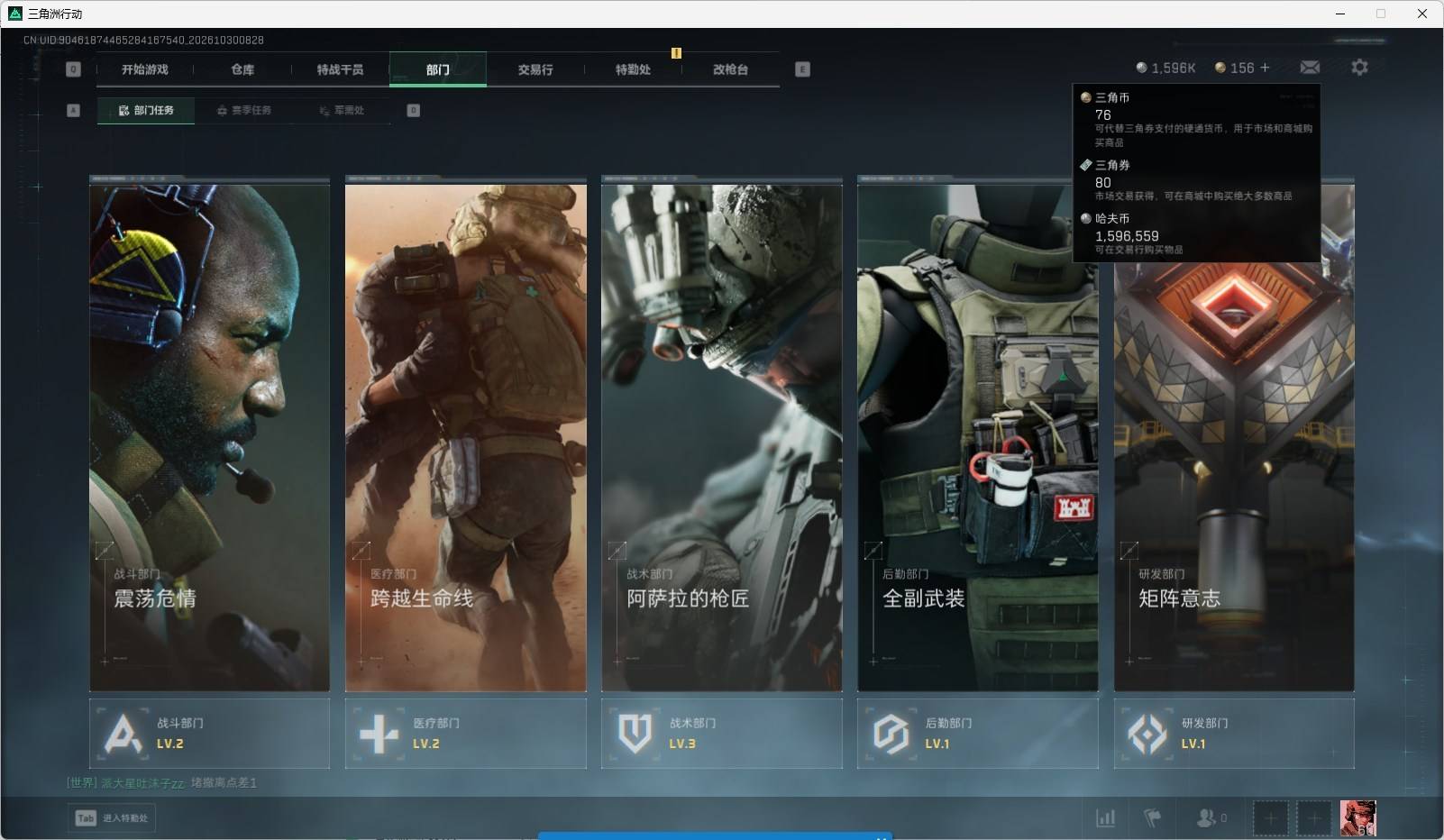Click the 战斗部门 LV.2 emblem icon
This screenshot has height=840, width=1444.
click(x=123, y=733)
